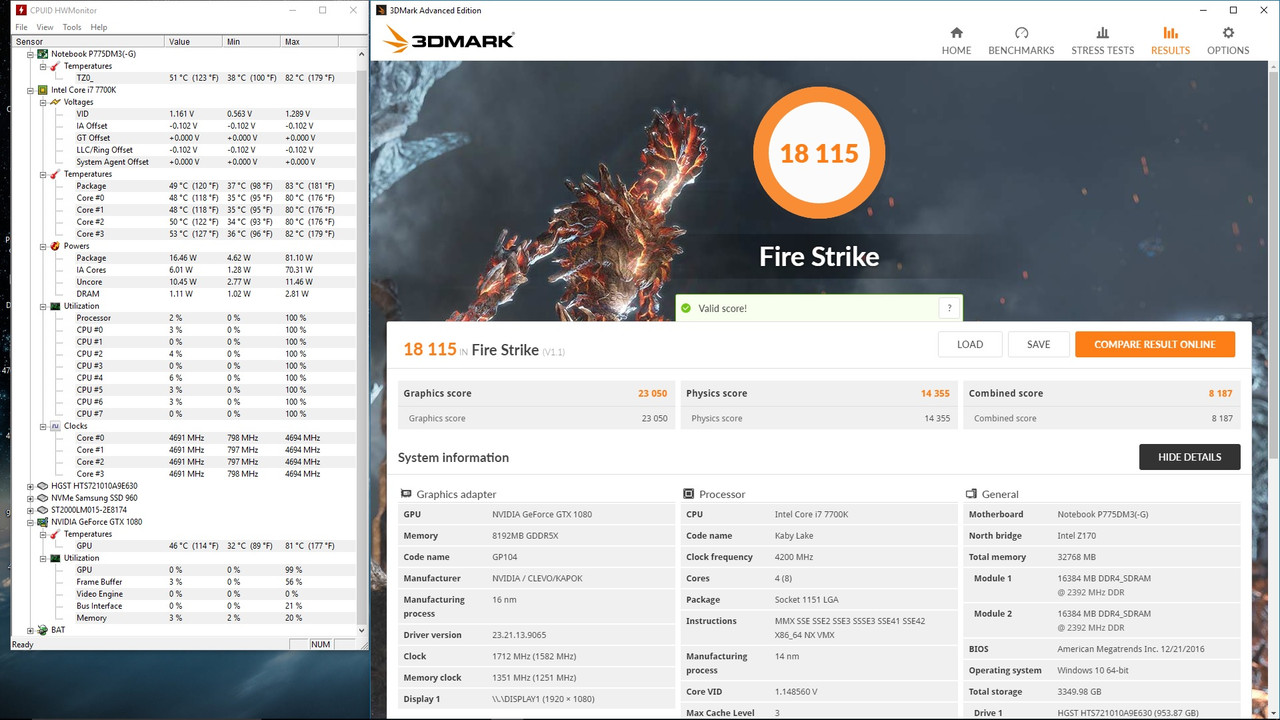Click the Graphics score 23 050 heading
1280x720 pixels.
coord(536,393)
